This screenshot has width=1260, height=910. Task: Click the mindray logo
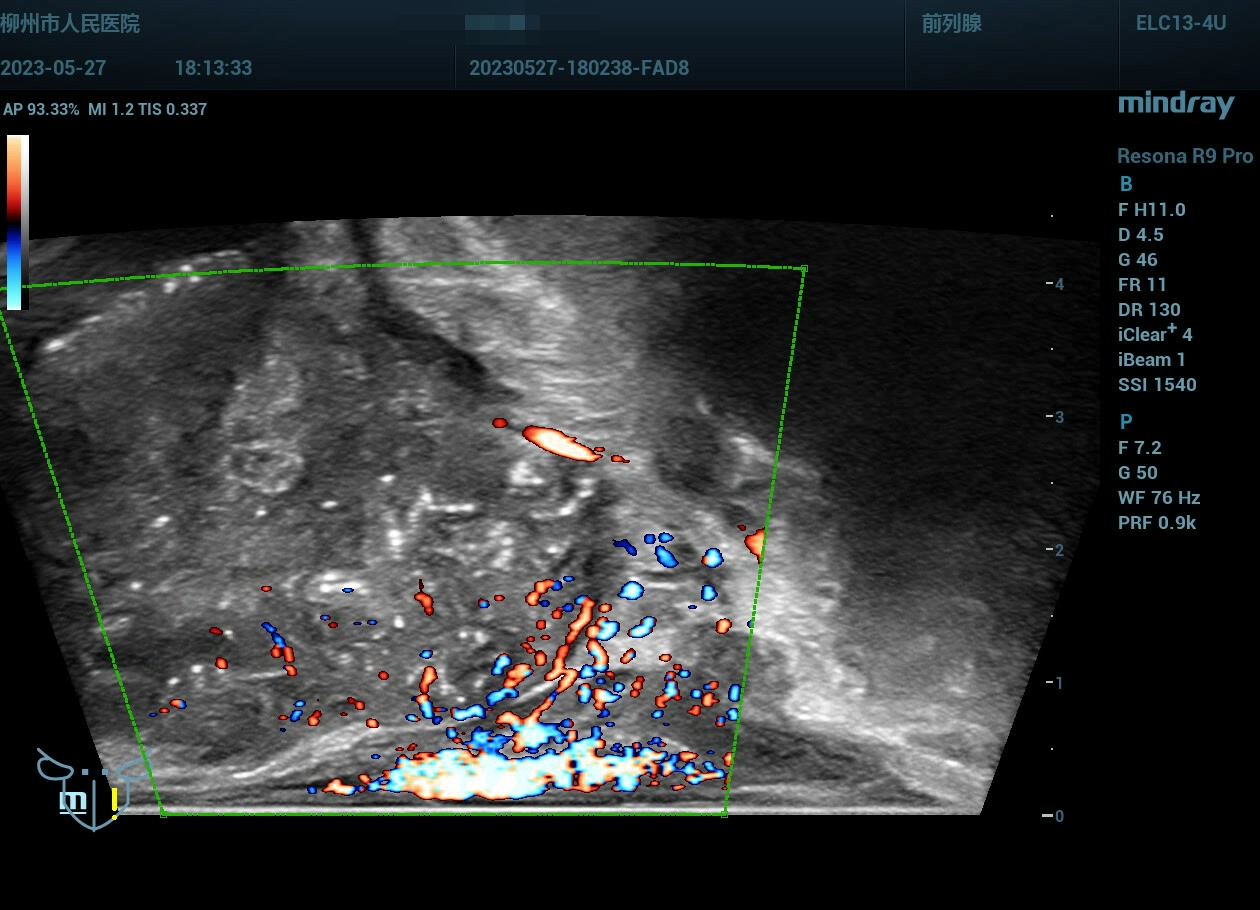tap(1175, 104)
